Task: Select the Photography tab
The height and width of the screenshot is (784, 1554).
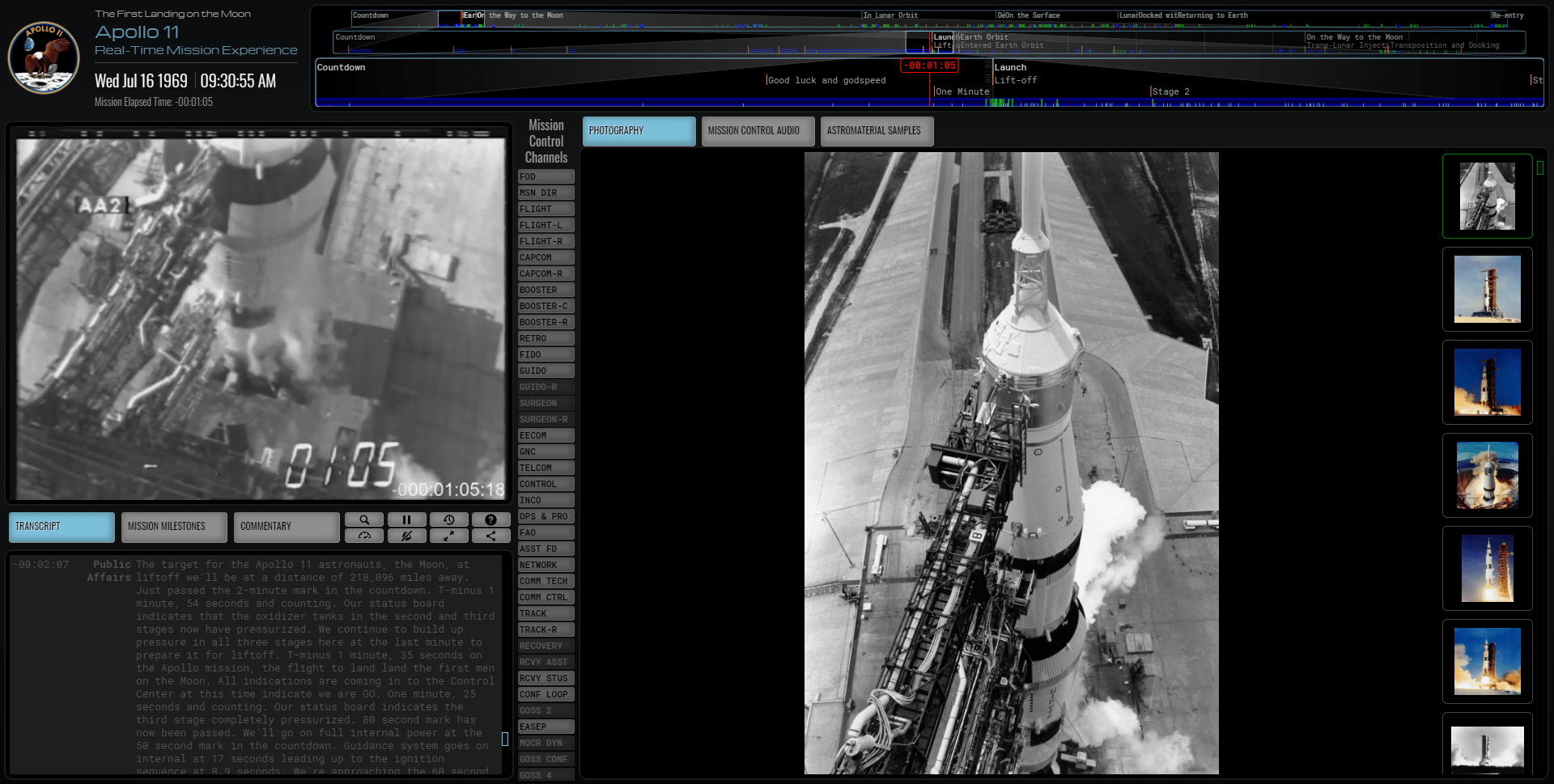Action: (x=639, y=131)
